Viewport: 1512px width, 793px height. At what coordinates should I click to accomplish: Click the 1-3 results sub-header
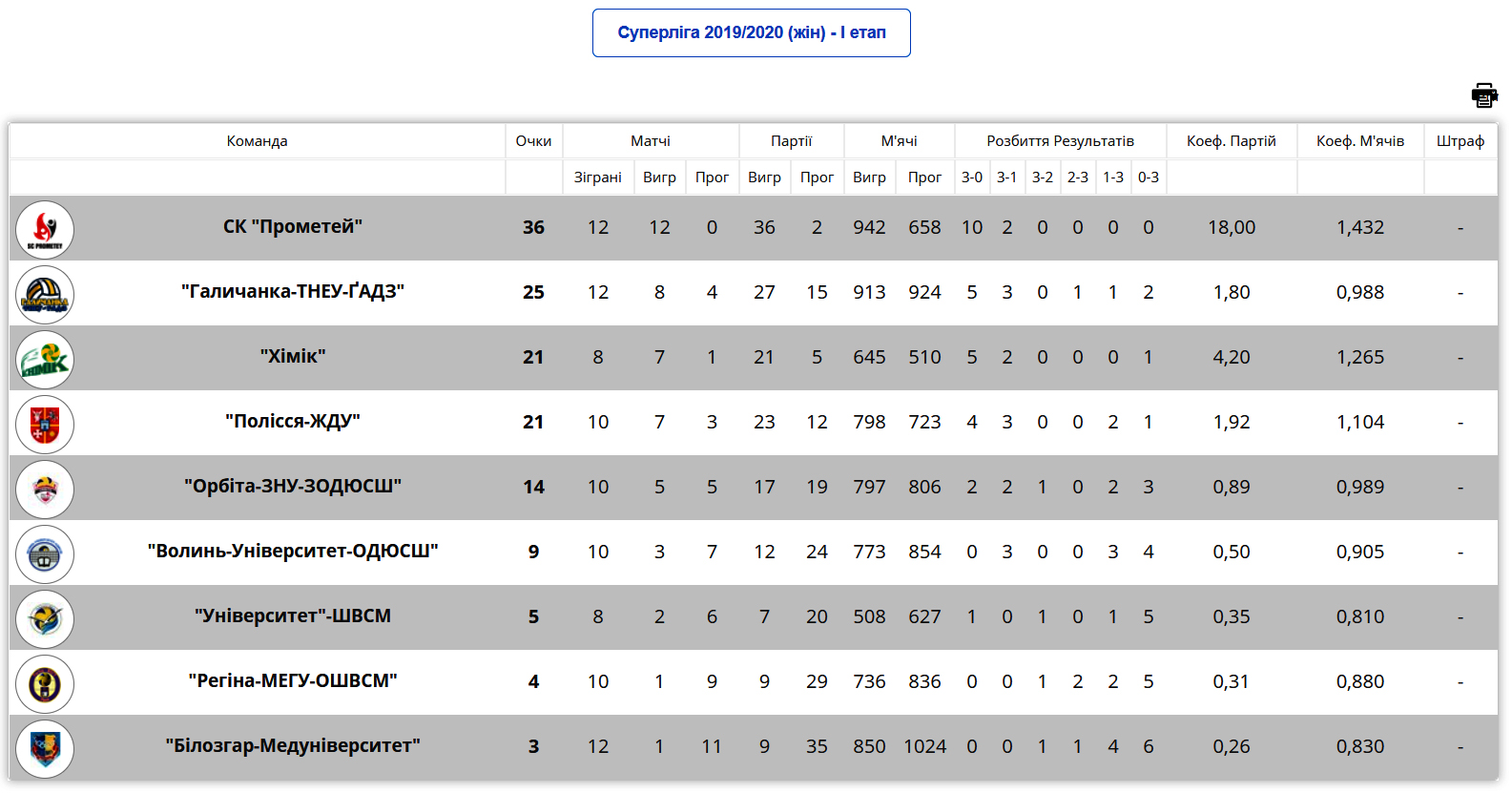[1113, 177]
